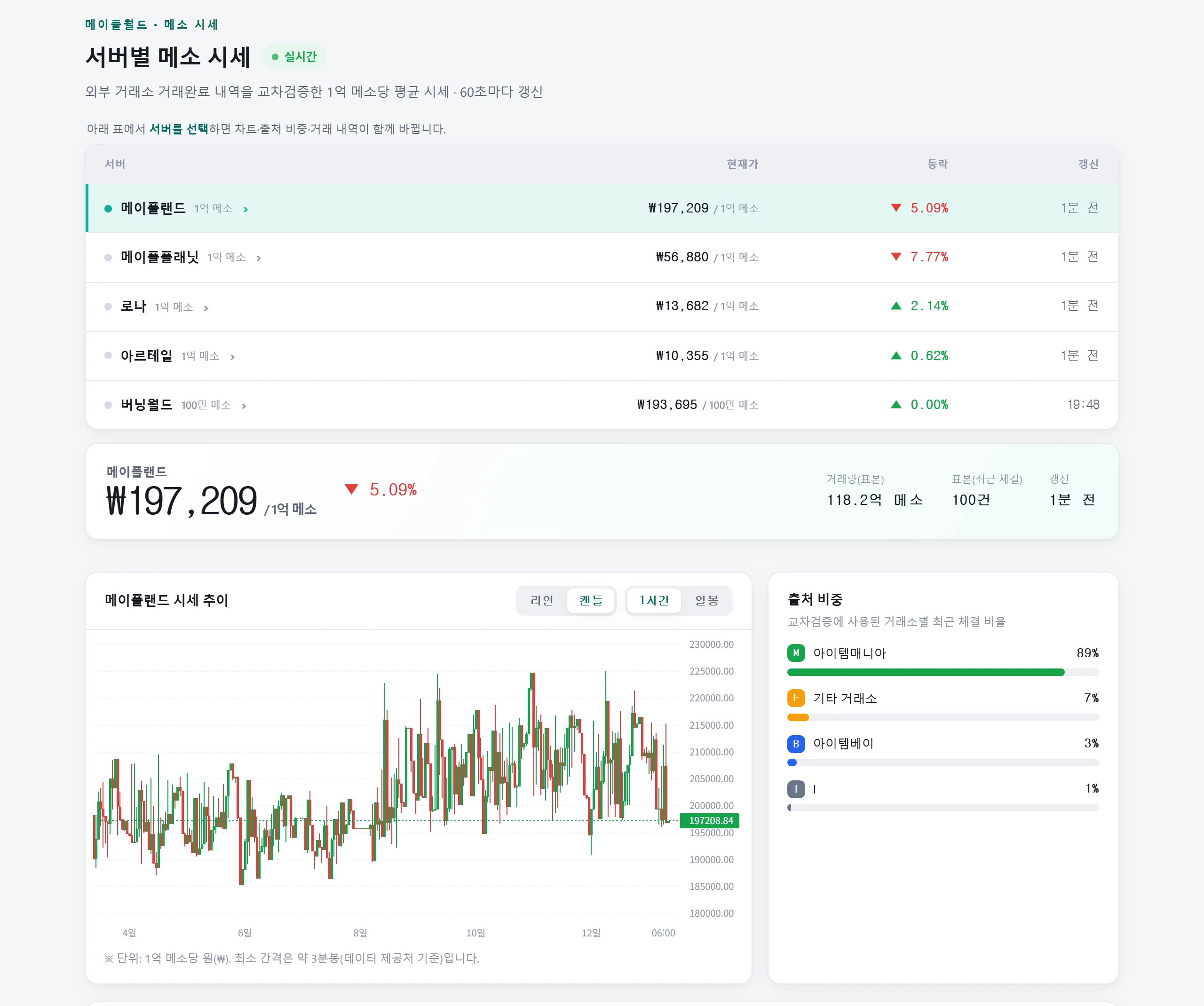Expand the 아르테일 row chevron
Image resolution: width=1204 pixels, height=1006 pixels.
click(232, 356)
